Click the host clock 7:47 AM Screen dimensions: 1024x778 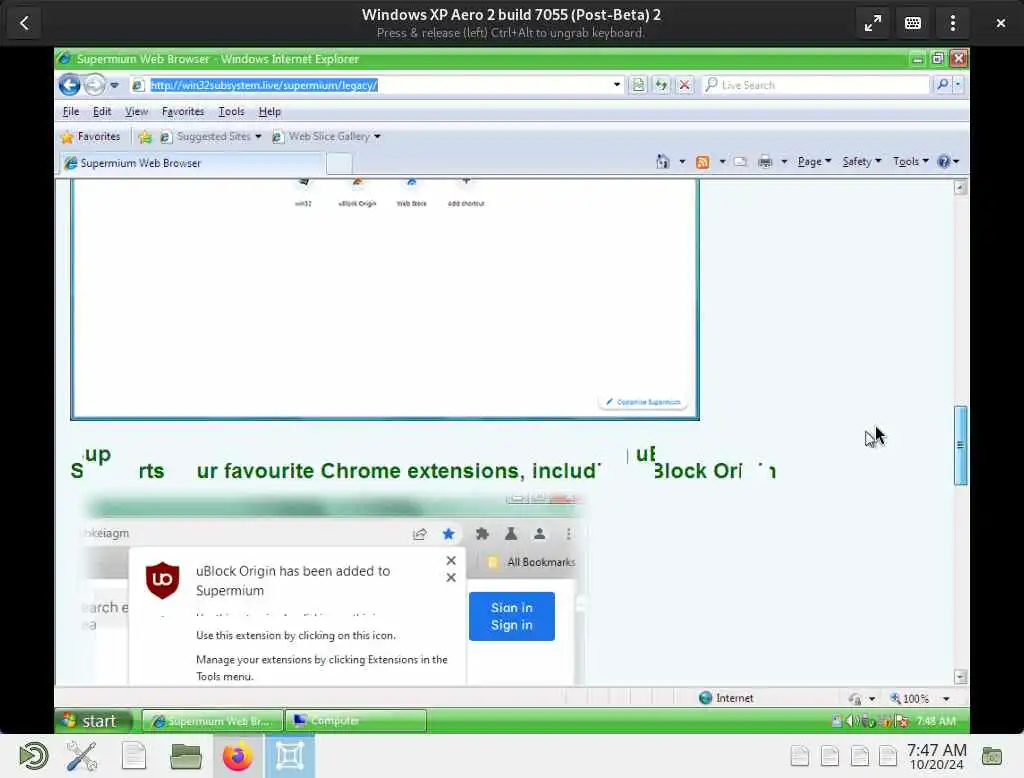click(x=936, y=756)
